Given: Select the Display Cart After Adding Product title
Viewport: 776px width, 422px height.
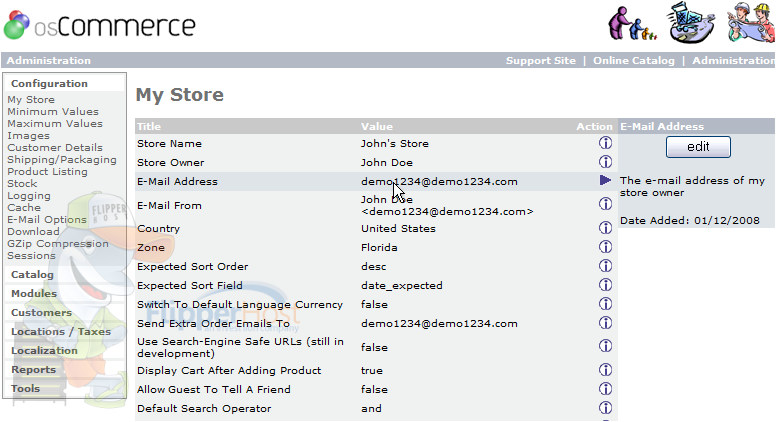Looking at the screenshot, I should coord(229,371).
